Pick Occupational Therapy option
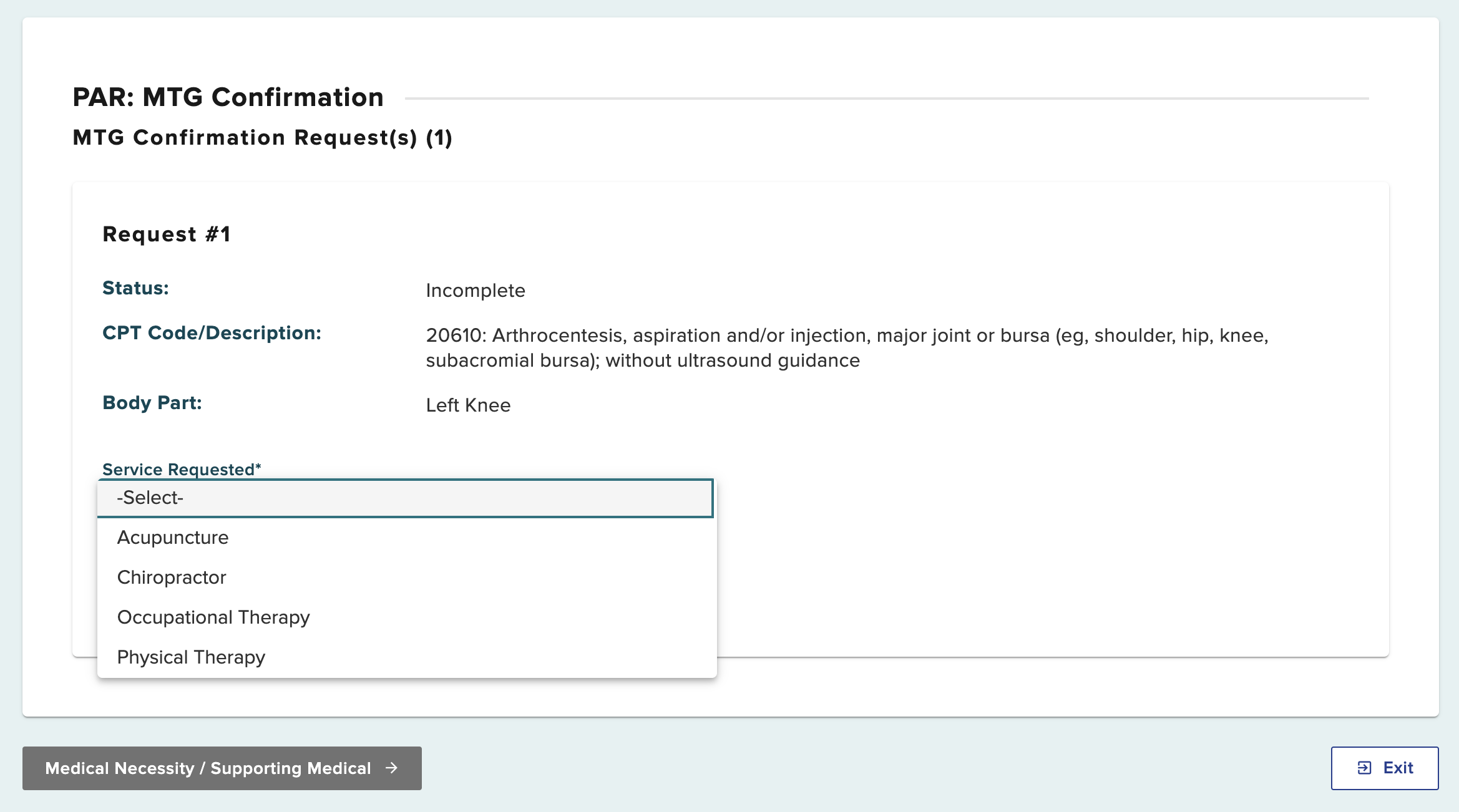Screen dimensions: 1459x812 click(x=407, y=617)
